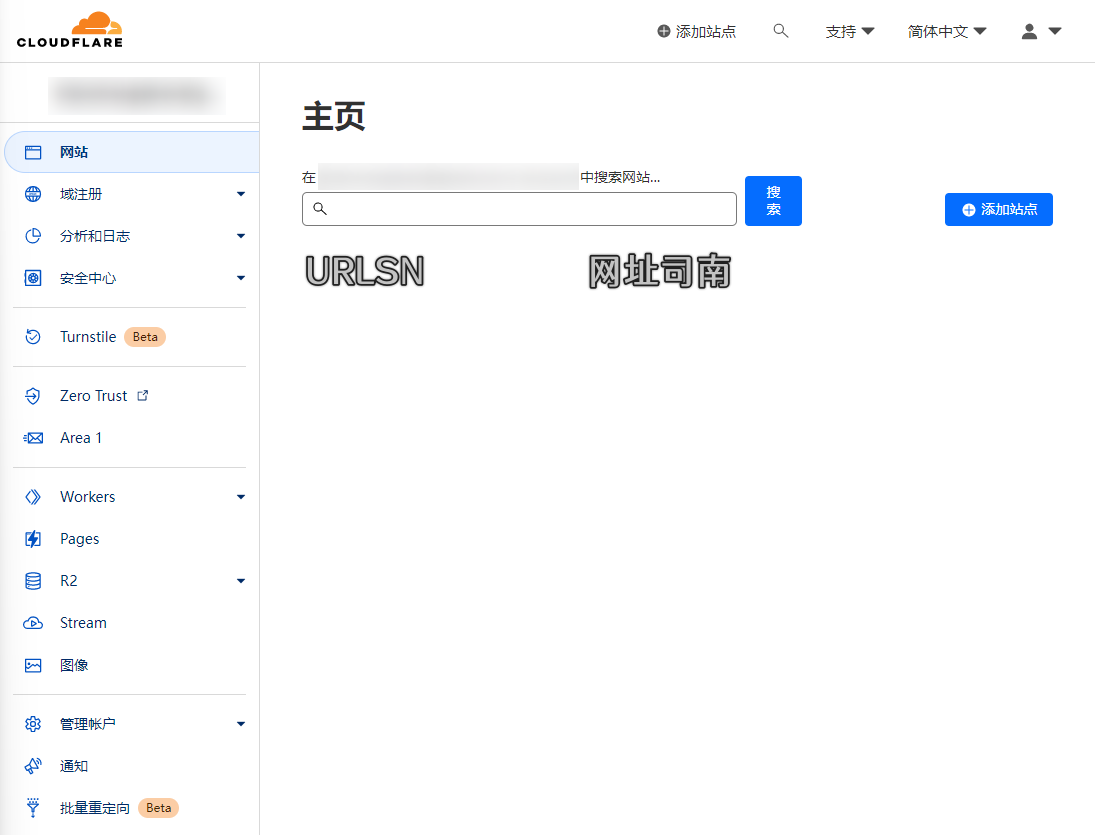Select the 批量重定向 sidebar icon
The image size is (1095, 835).
tap(32, 807)
